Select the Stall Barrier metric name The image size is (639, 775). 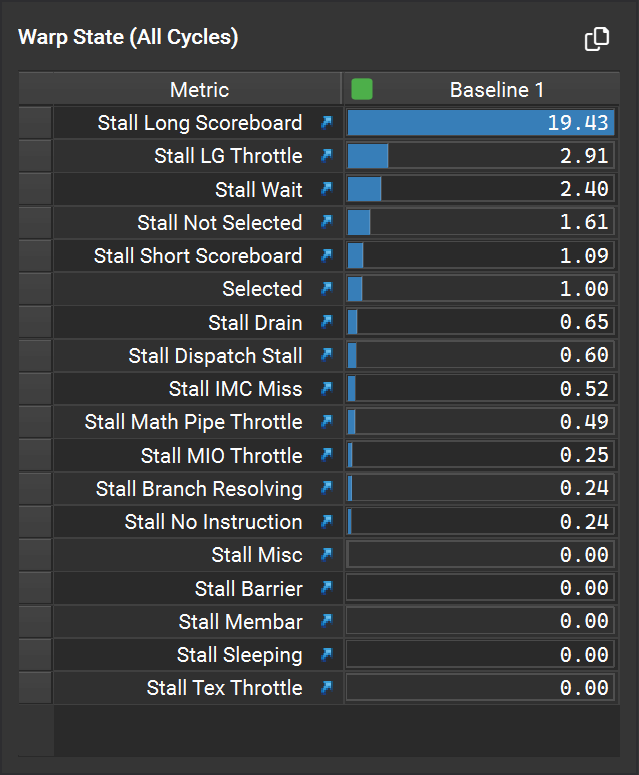click(x=248, y=588)
